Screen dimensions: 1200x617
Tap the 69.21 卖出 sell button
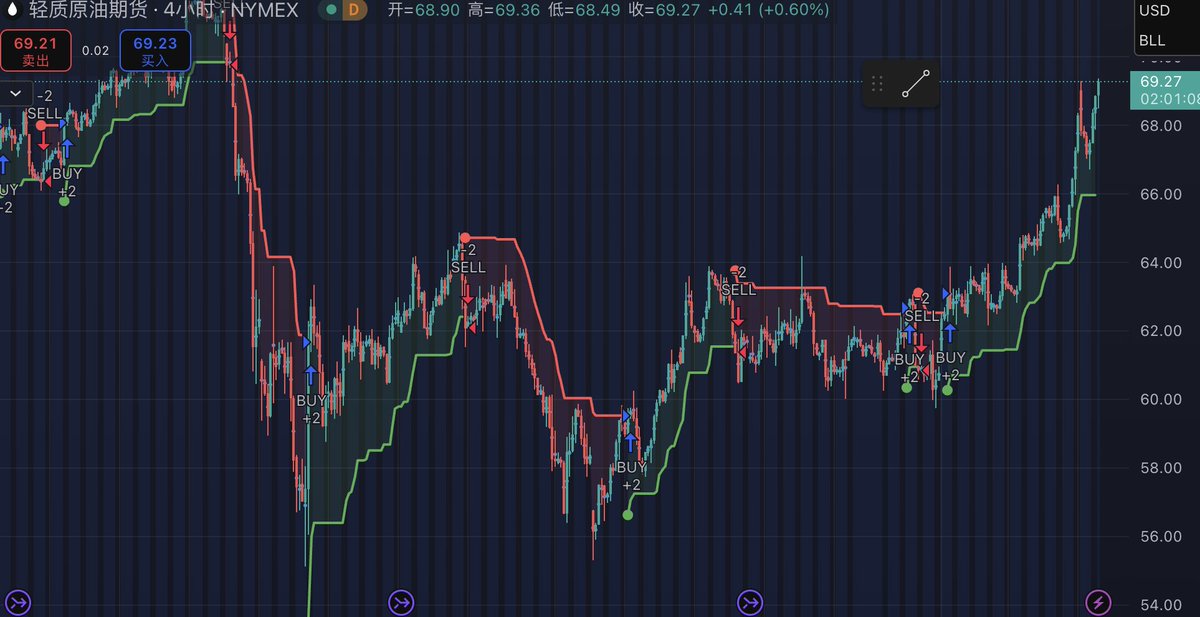[35, 51]
